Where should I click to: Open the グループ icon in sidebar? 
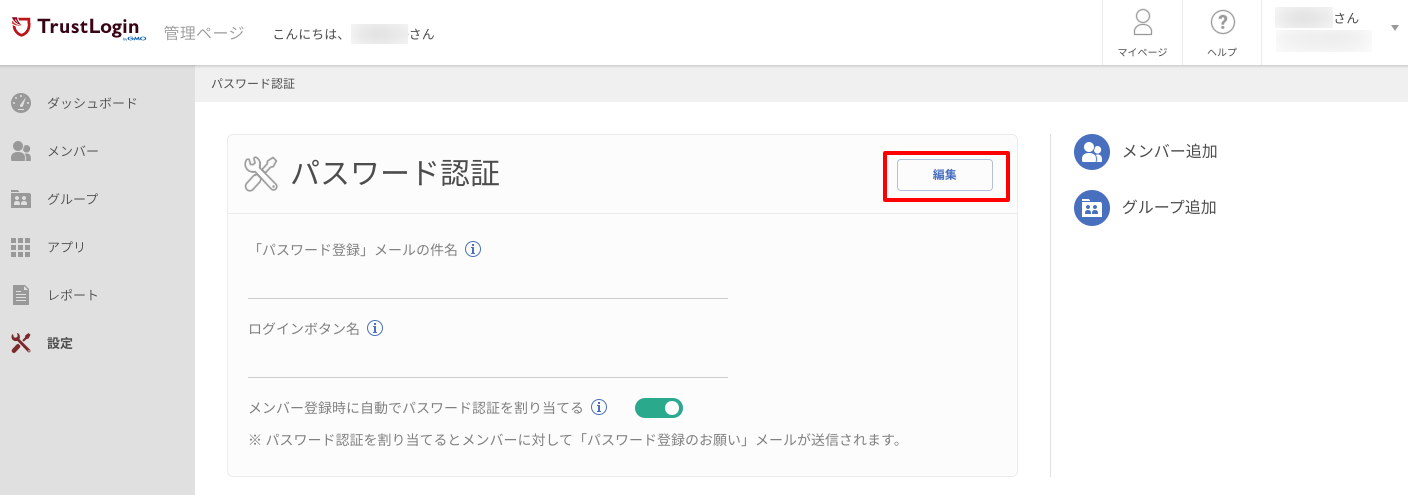[21, 199]
